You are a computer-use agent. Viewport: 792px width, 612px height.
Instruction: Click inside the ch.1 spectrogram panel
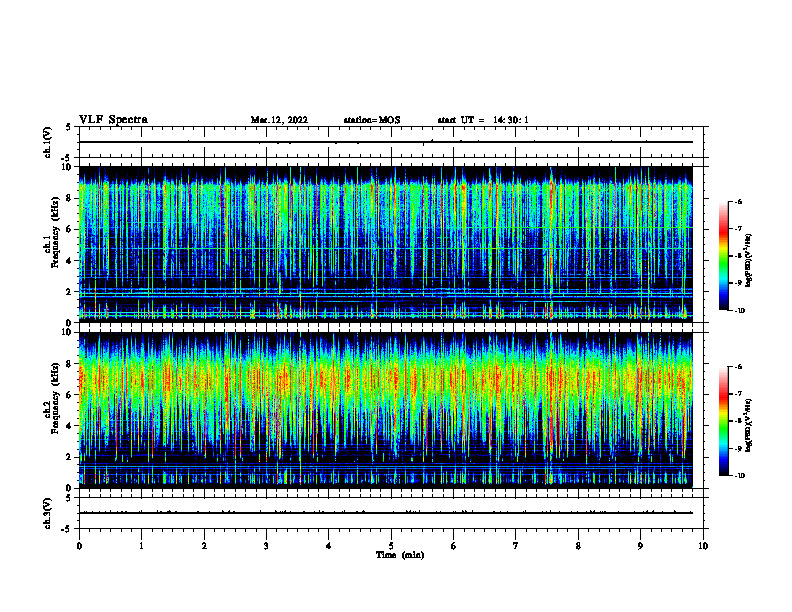[x=385, y=244]
